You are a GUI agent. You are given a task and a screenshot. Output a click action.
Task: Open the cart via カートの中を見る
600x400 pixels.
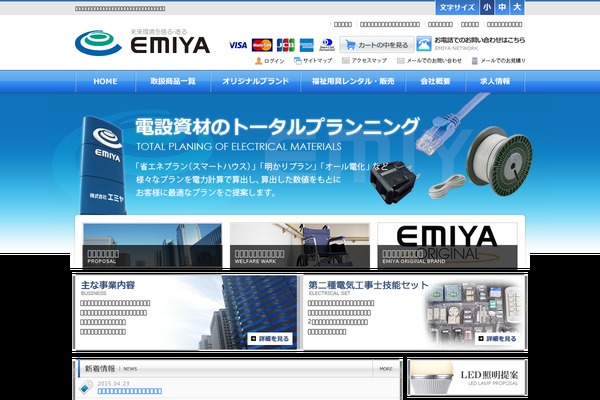377,45
